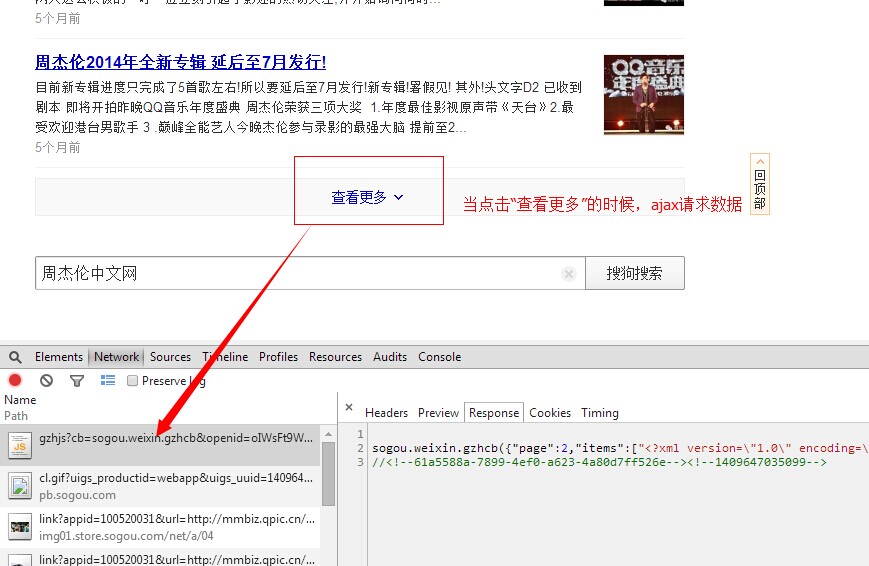Viewport: 869px width, 566px height.
Task: Click the QQ音乐 article thumbnail image
Action: tap(644, 95)
